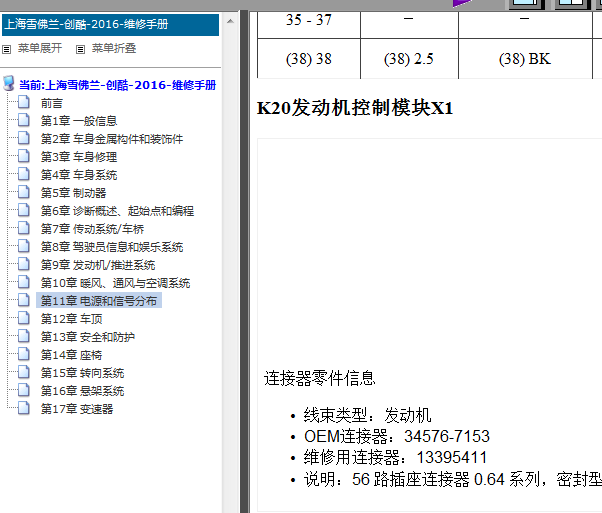Click the 连接器零件信息 subheading

pos(319,378)
